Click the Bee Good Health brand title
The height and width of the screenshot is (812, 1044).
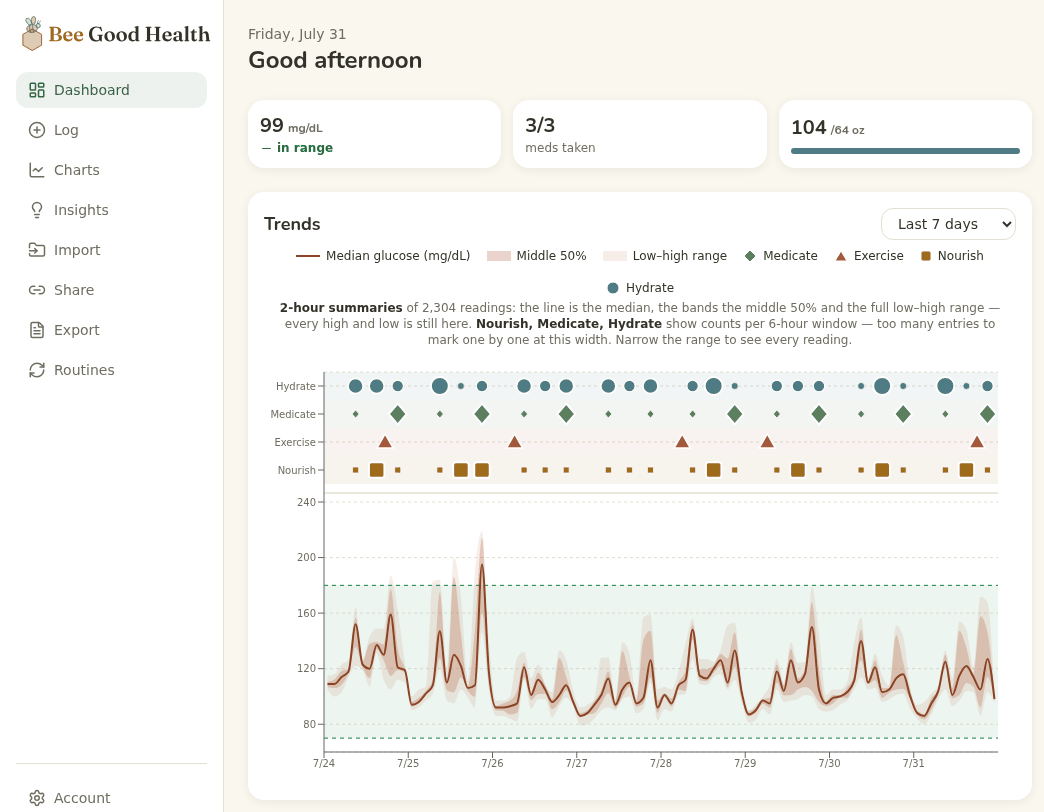pyautogui.click(x=129, y=34)
